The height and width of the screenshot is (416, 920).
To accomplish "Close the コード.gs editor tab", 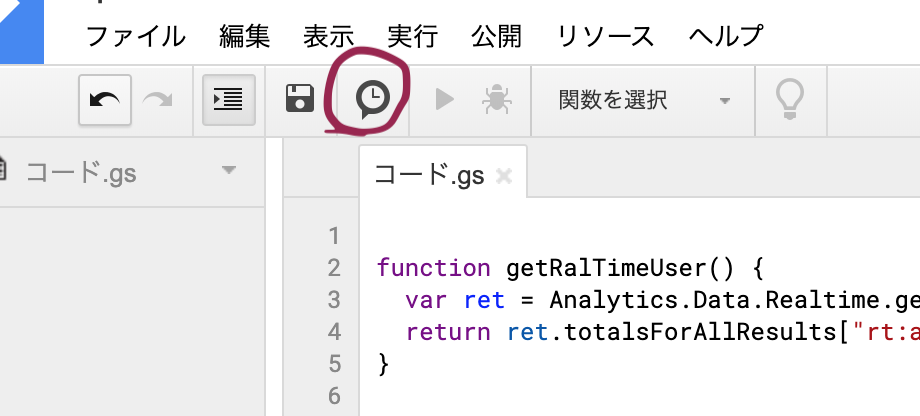I will [504, 177].
